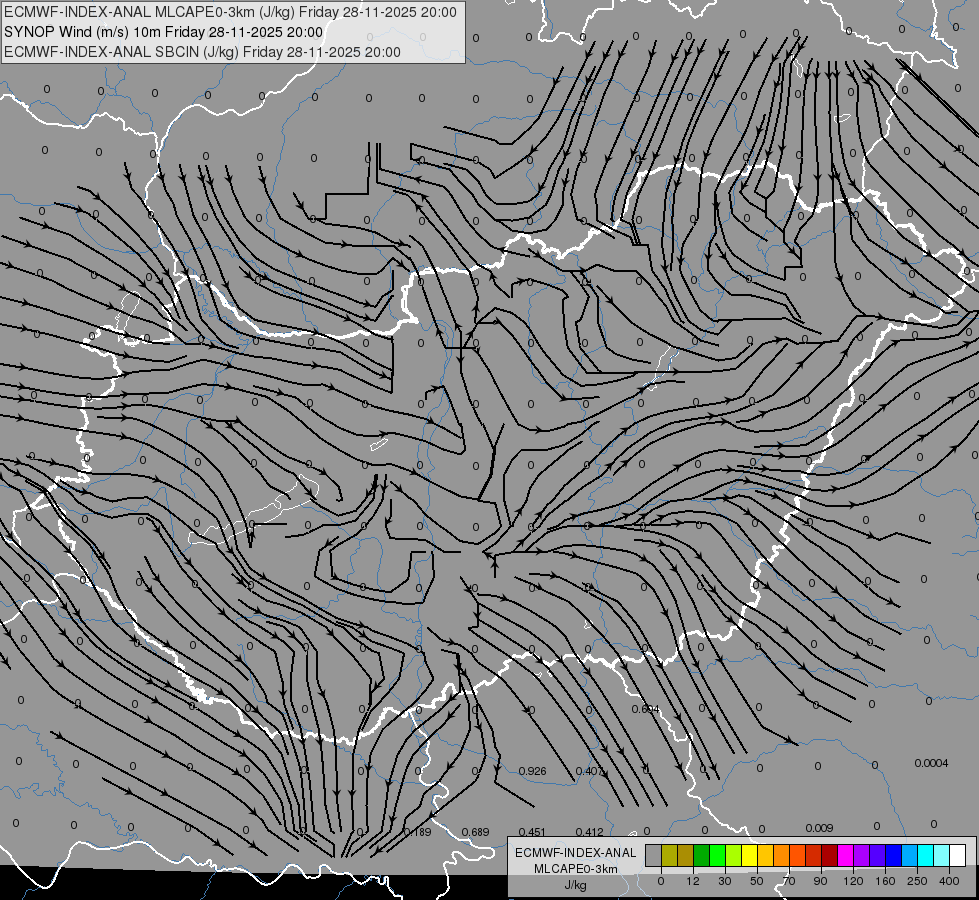979x900 pixels.
Task: Select the dark green legend swatch
Action: tap(702, 855)
